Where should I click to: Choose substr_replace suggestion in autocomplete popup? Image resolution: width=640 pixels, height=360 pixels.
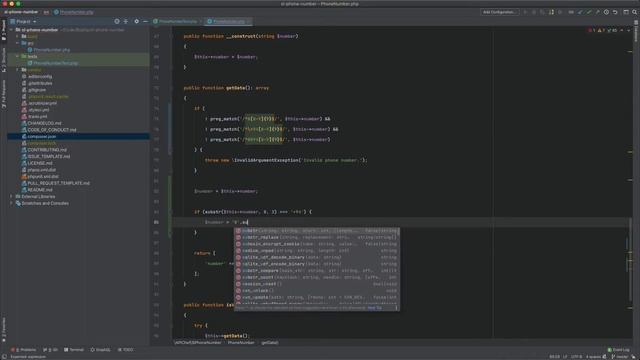(x=317, y=238)
